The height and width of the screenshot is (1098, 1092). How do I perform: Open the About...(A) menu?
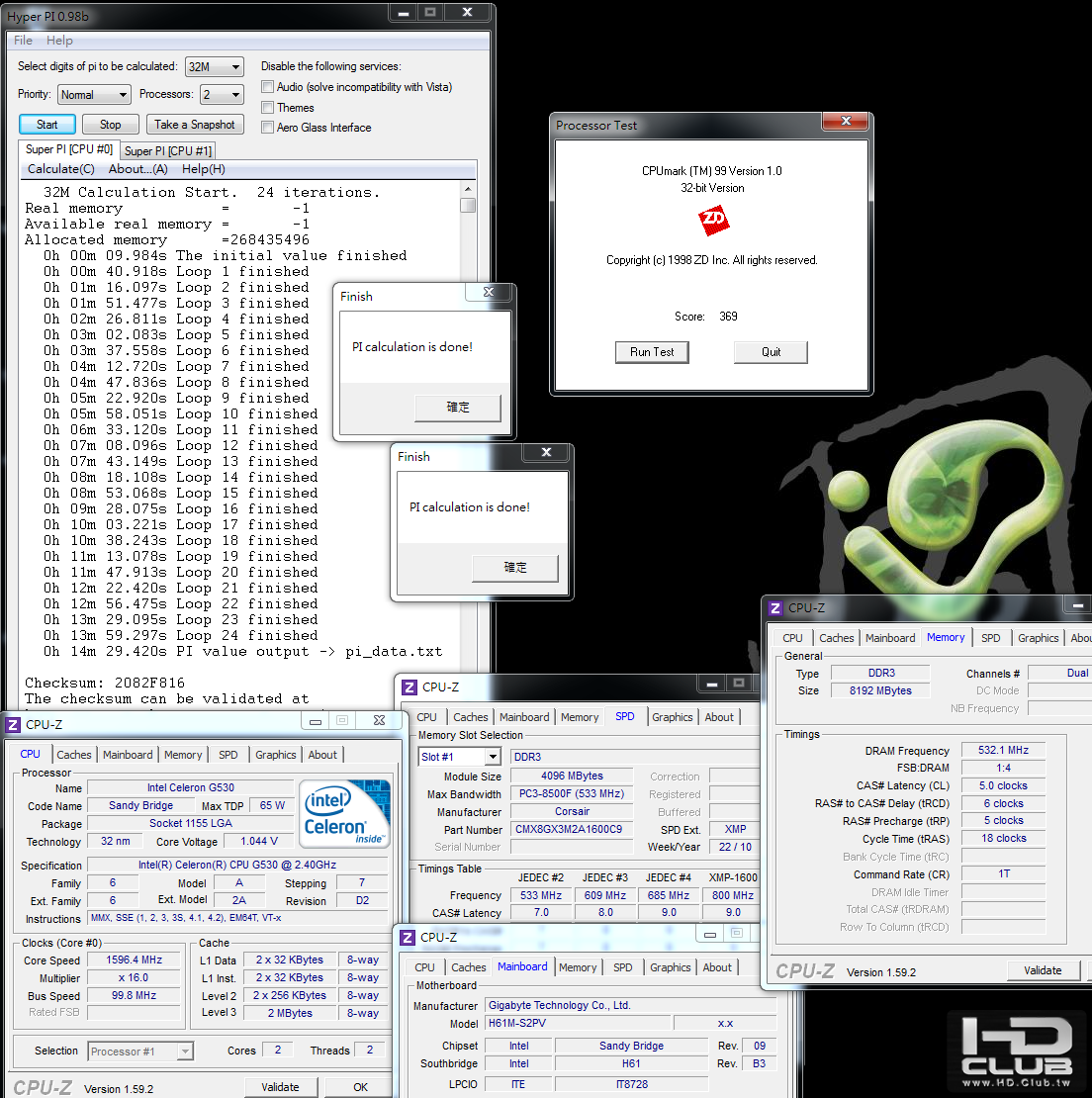(137, 169)
